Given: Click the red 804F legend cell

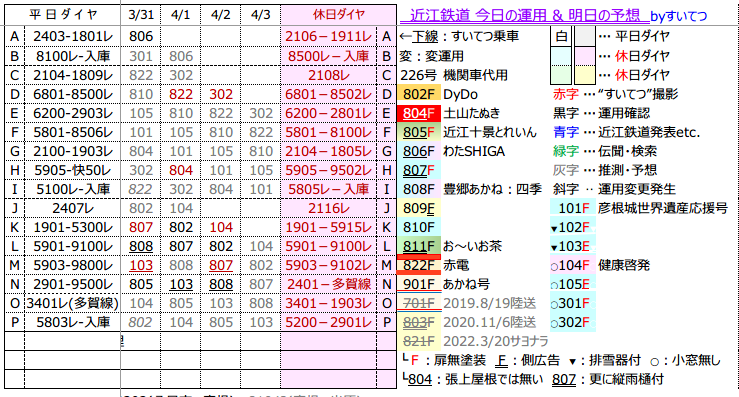Looking at the screenshot, I should (419, 113).
